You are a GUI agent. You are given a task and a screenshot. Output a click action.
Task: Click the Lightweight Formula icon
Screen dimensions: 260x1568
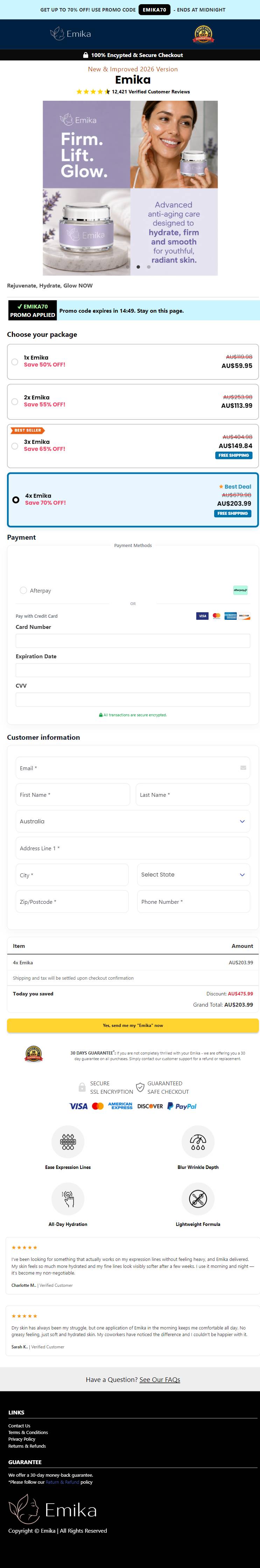(x=198, y=1199)
